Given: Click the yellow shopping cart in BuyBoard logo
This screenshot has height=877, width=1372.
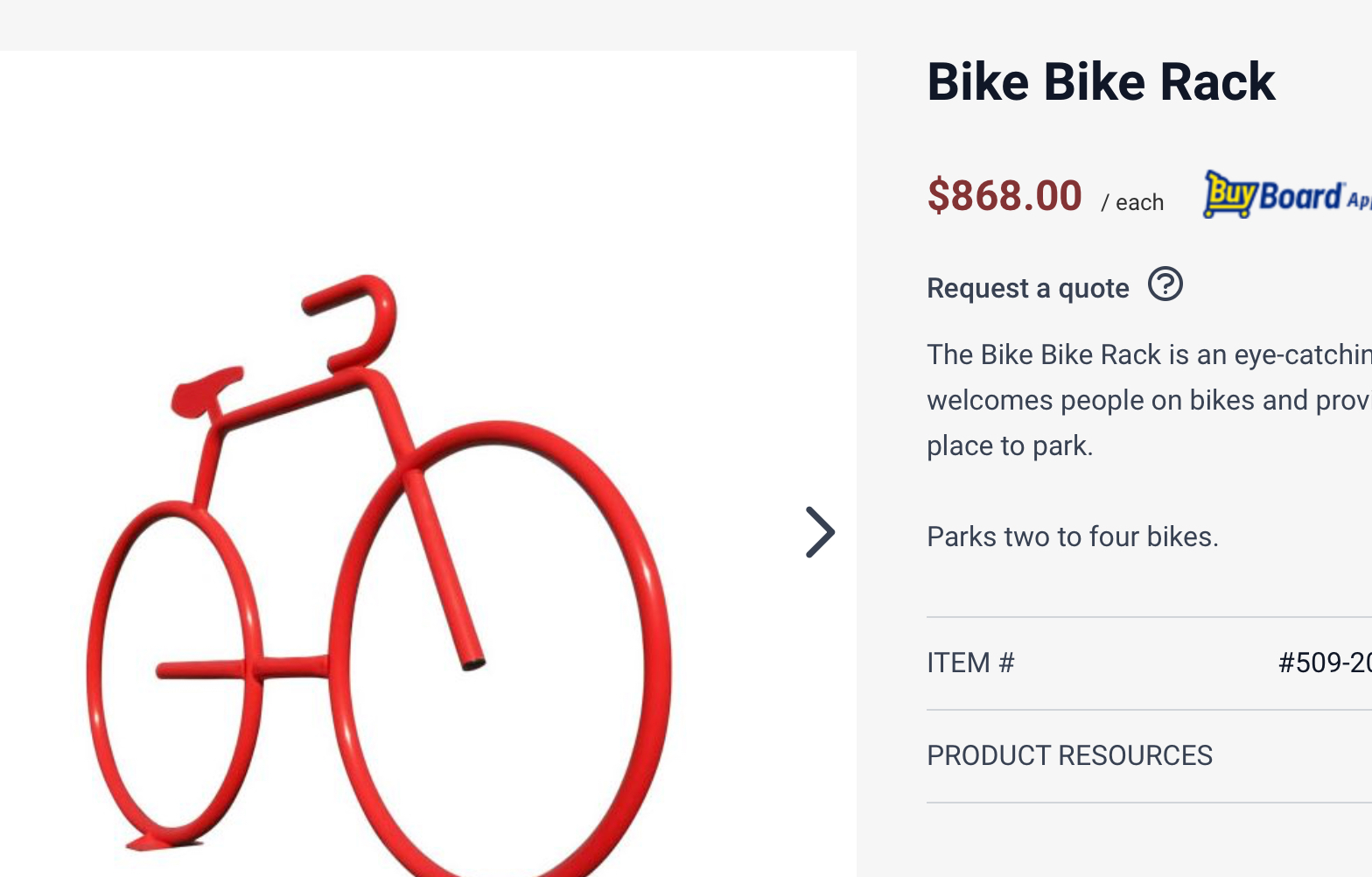Looking at the screenshot, I should click(x=1228, y=194).
